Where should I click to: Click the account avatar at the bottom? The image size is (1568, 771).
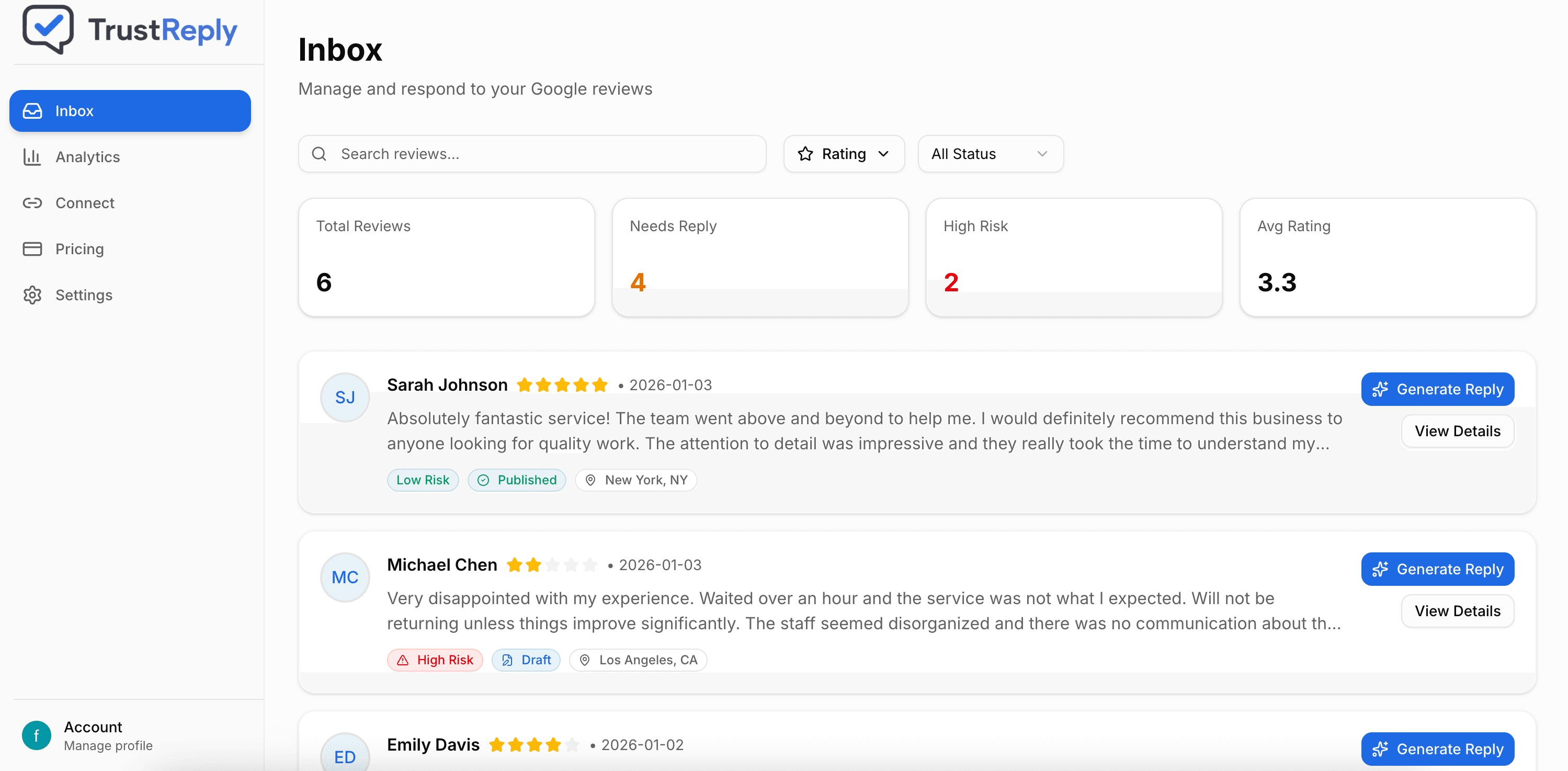tap(36, 735)
